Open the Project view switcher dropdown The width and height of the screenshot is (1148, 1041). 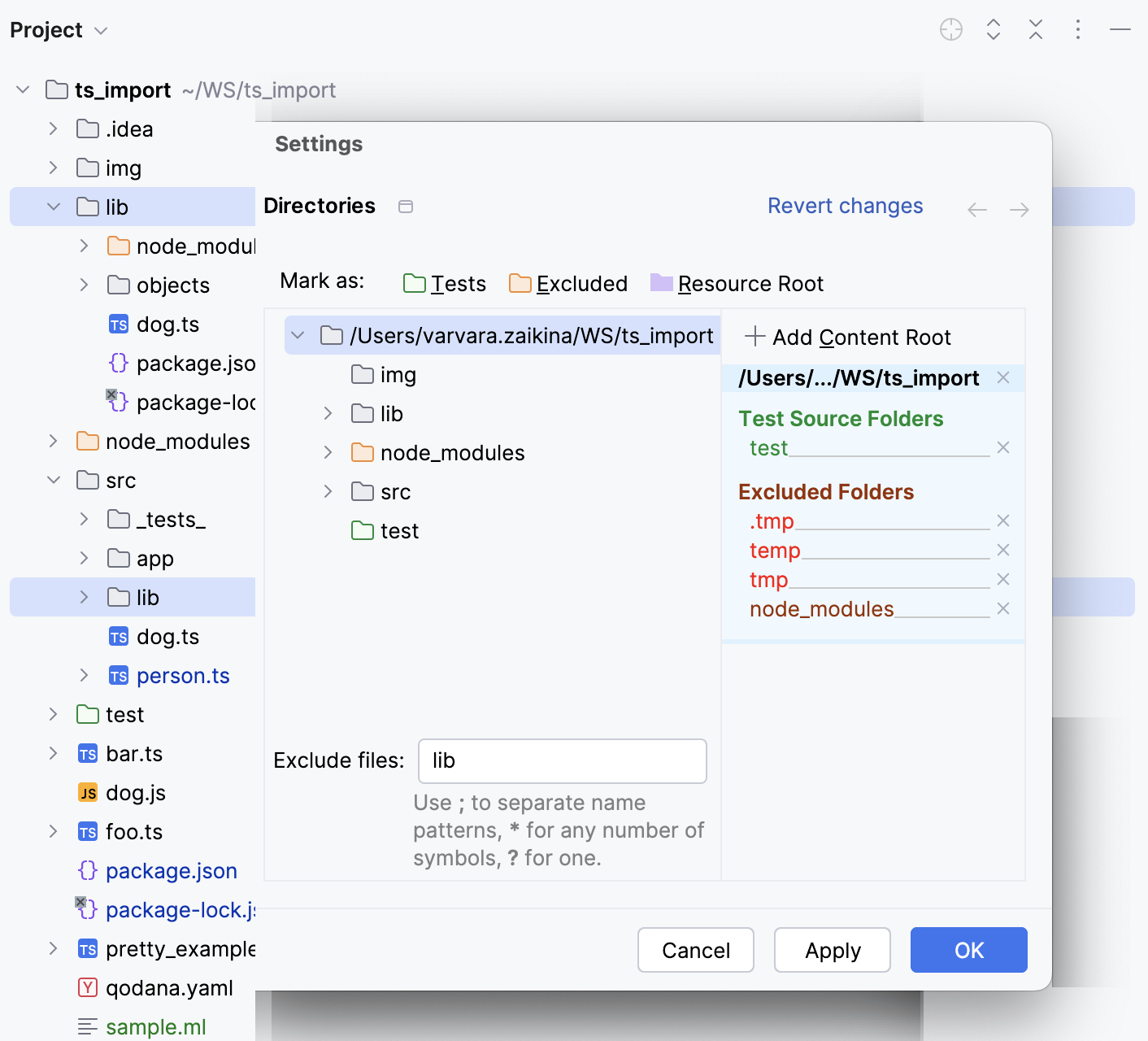click(x=101, y=30)
